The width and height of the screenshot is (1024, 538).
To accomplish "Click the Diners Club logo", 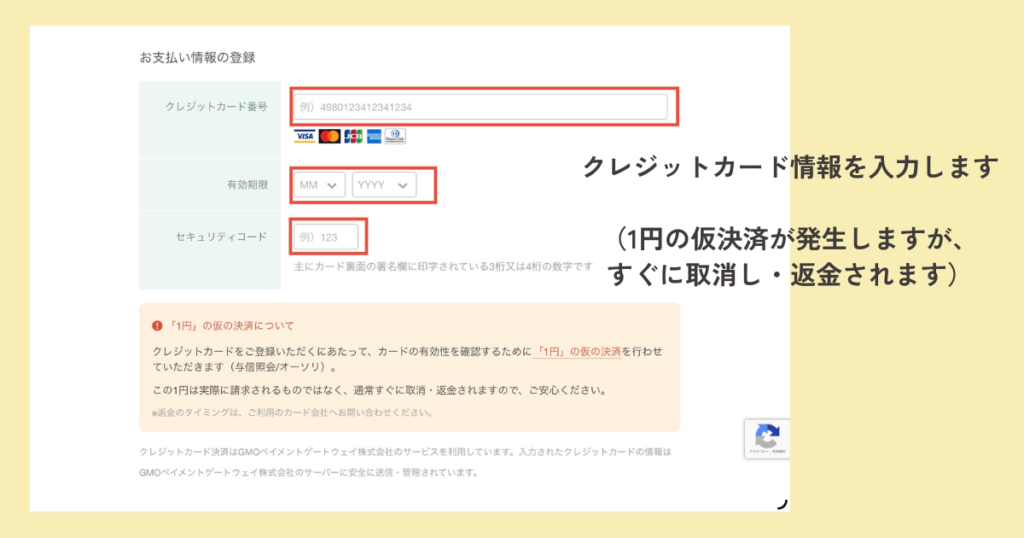I will [x=396, y=136].
